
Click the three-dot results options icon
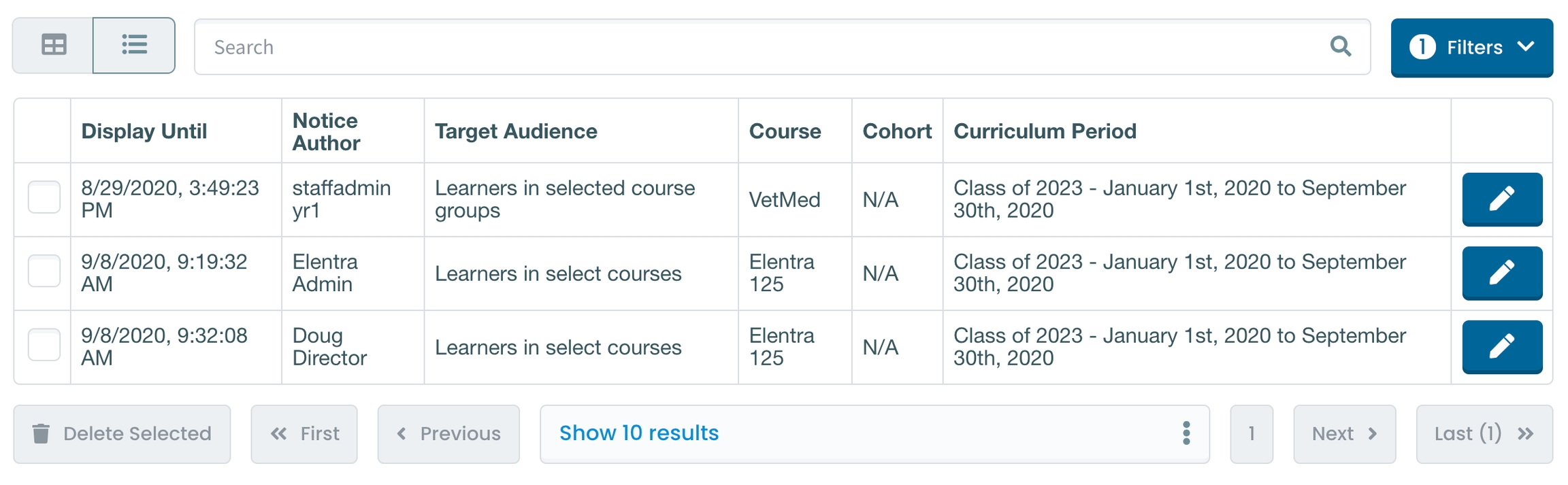(x=1186, y=433)
